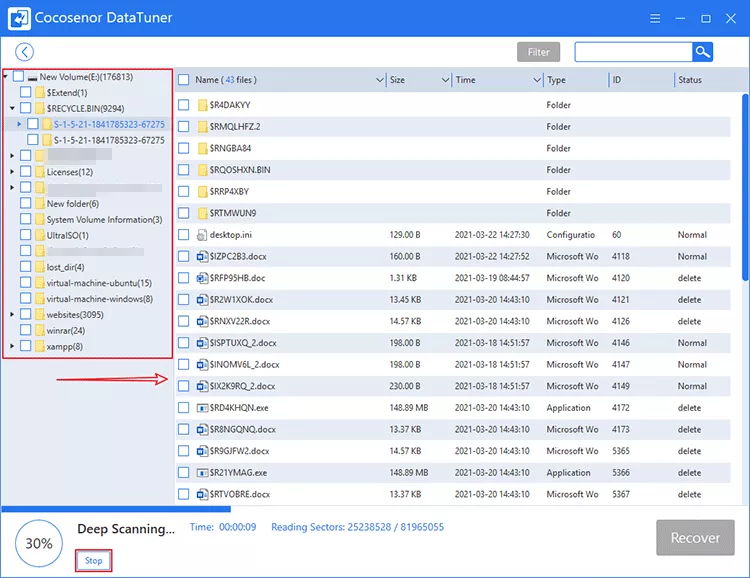Click the $R21YMAG.exe application icon
750x578 pixels.
click(202, 472)
